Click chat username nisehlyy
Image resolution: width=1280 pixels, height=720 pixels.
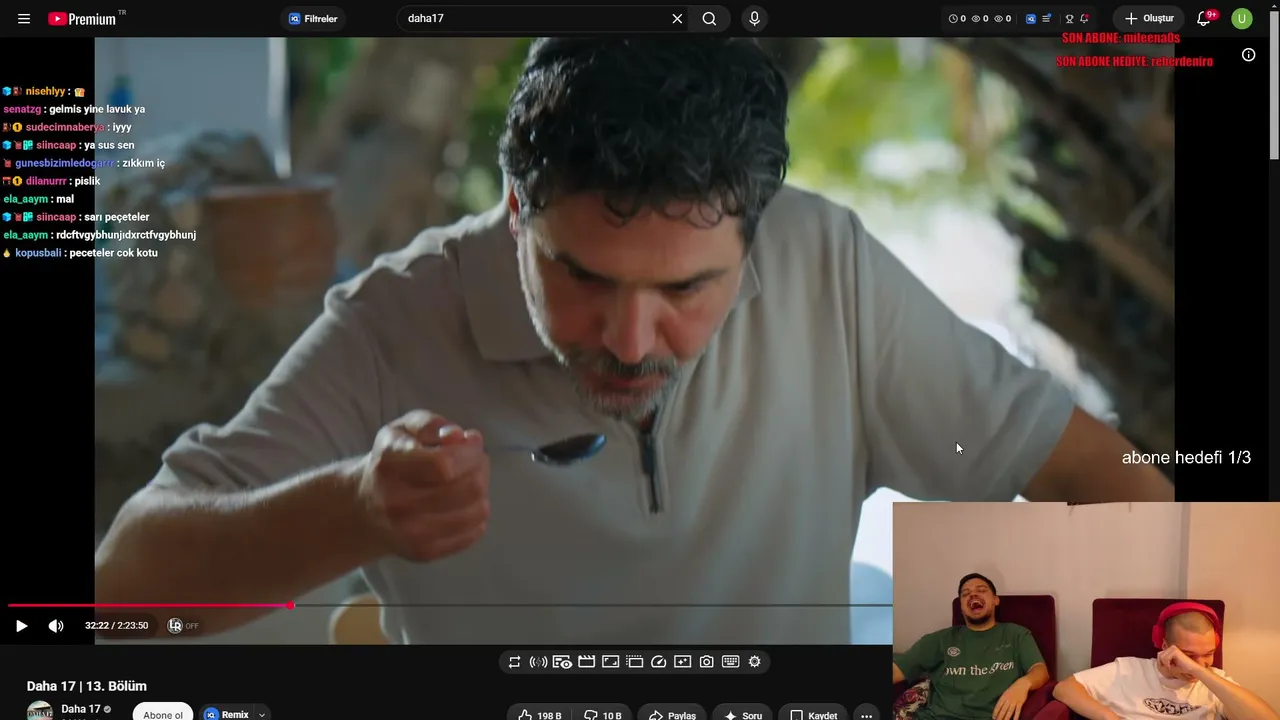[45, 91]
